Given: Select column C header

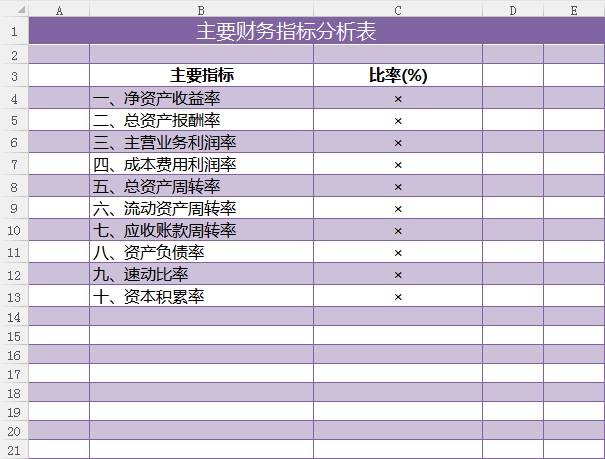Looking at the screenshot, I should coord(398,10).
